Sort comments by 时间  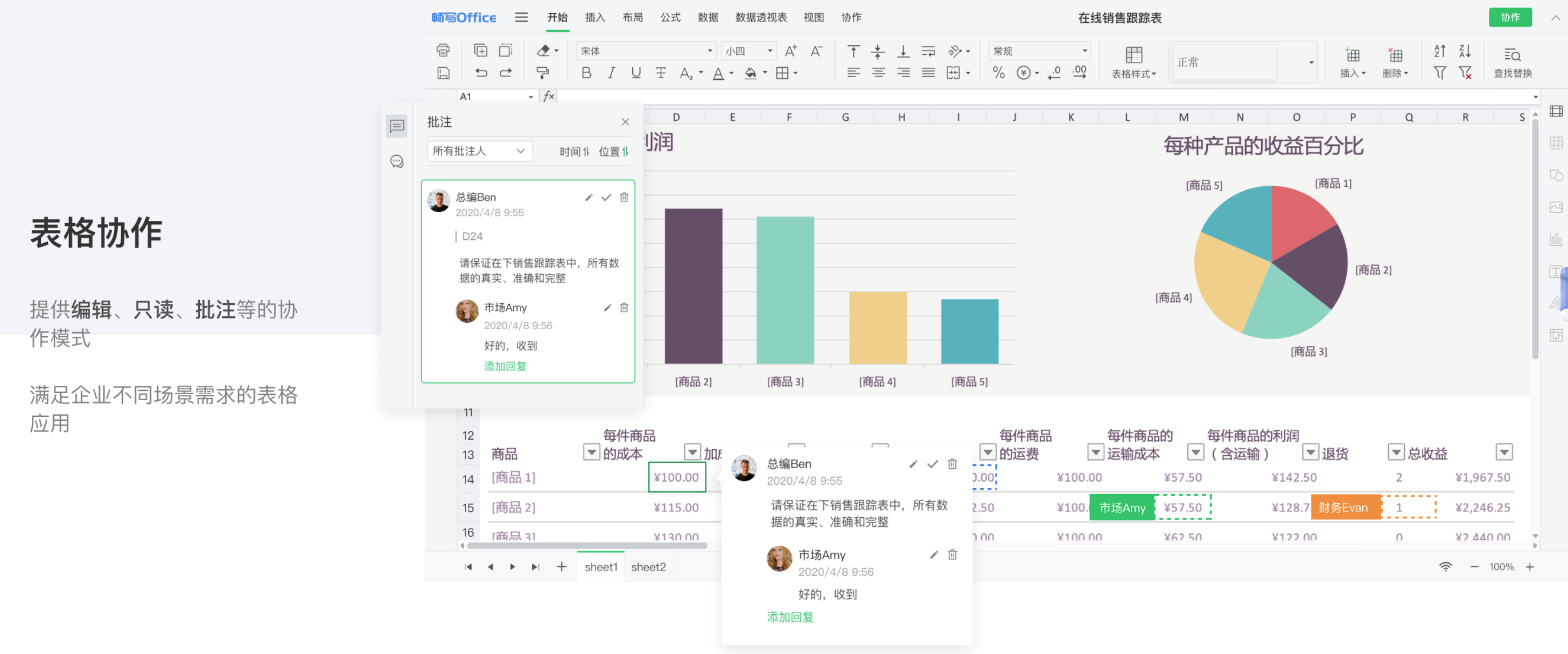(x=574, y=151)
